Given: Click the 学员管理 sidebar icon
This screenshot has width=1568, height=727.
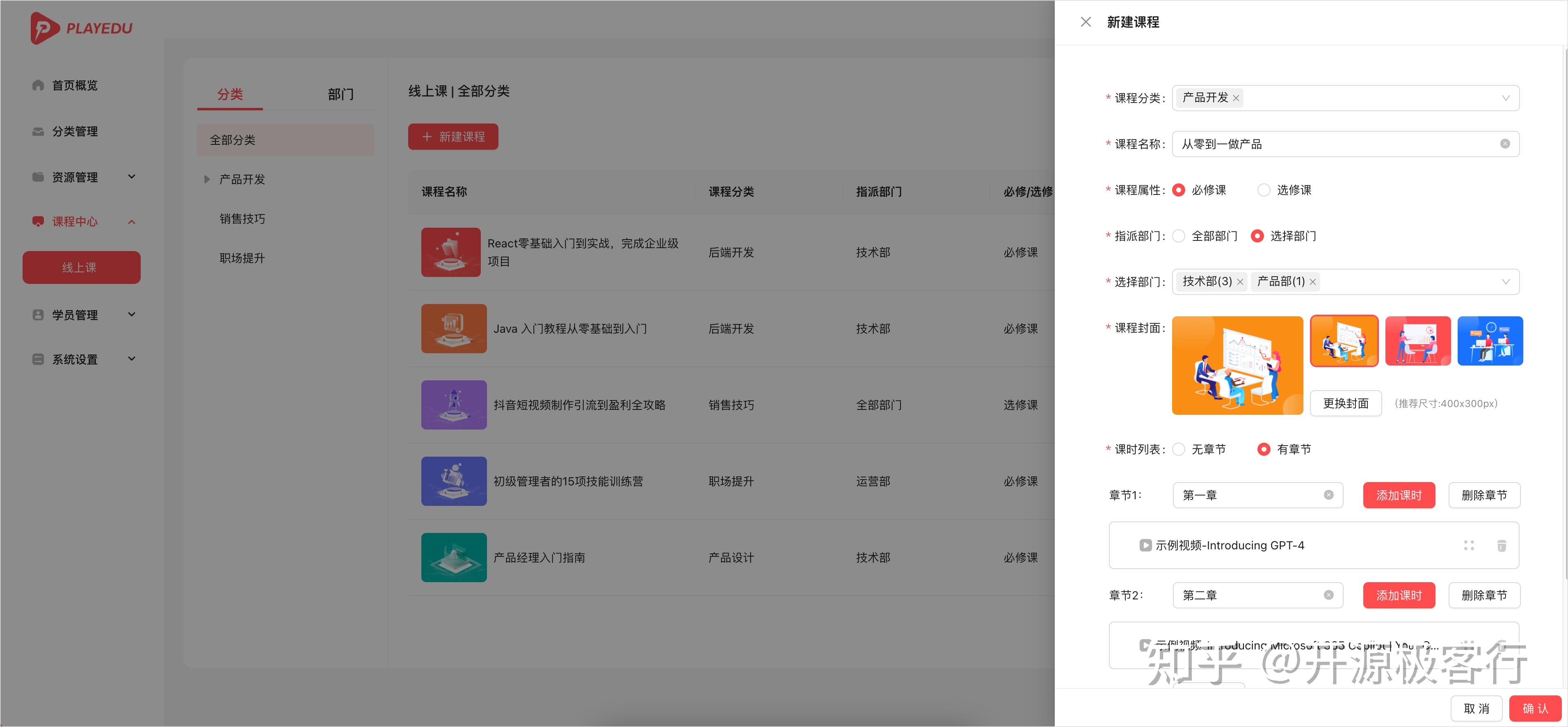Looking at the screenshot, I should click(x=37, y=314).
